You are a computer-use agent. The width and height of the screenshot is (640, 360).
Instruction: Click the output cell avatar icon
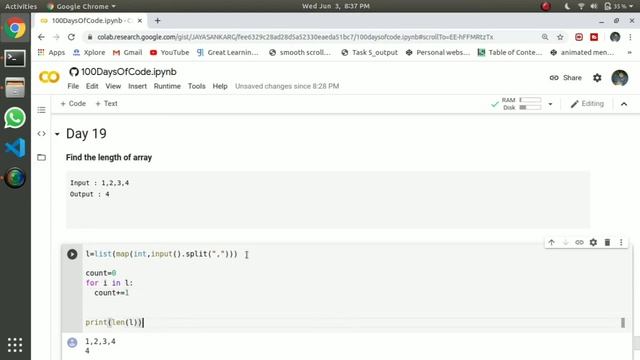pyautogui.click(x=72, y=342)
